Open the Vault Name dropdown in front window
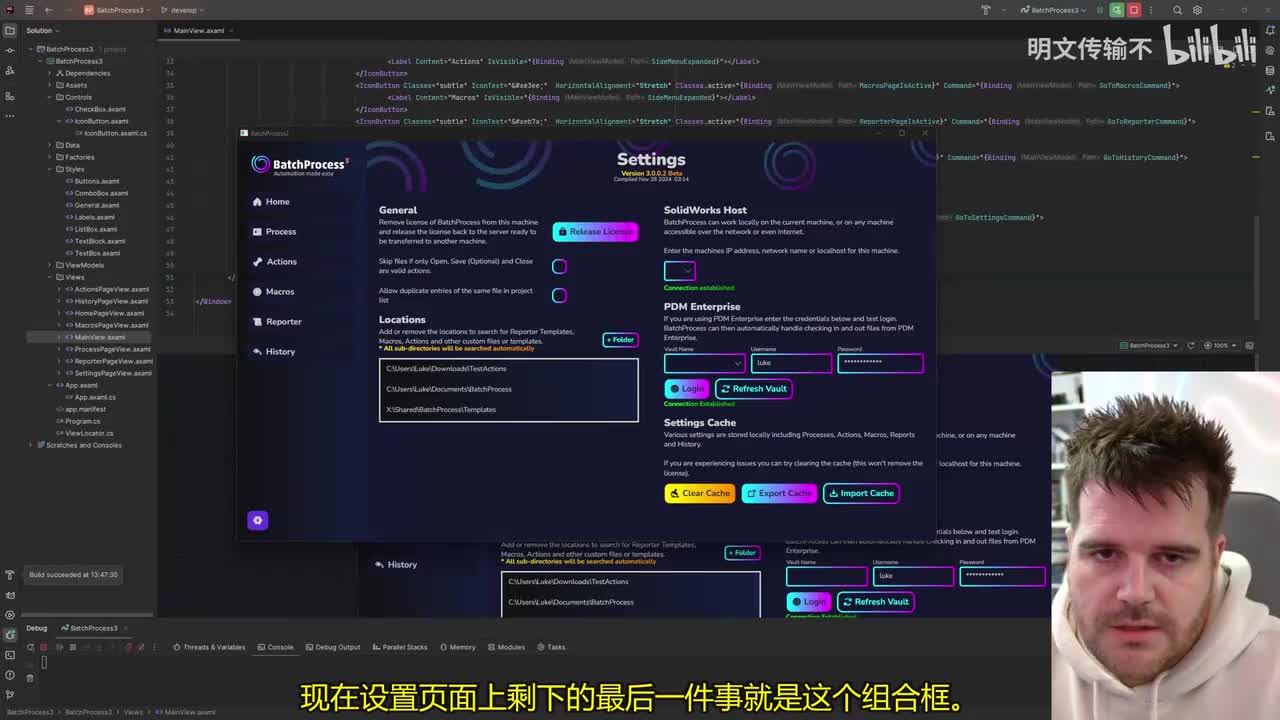This screenshot has width=1280, height=720. coord(704,363)
